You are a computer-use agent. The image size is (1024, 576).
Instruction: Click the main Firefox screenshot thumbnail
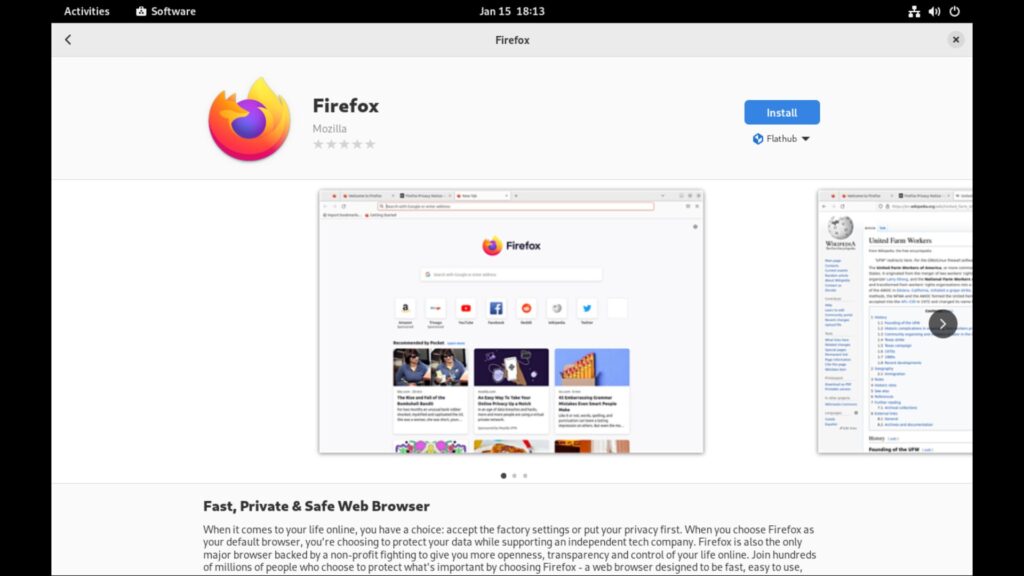click(511, 321)
